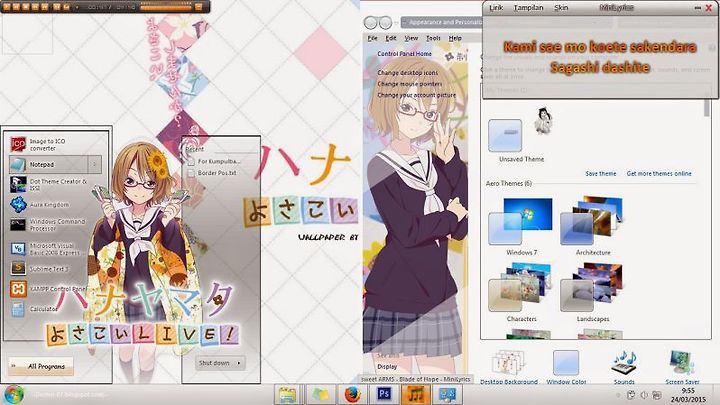Open Window Color settings
This screenshot has height=405, width=720.
point(566,366)
